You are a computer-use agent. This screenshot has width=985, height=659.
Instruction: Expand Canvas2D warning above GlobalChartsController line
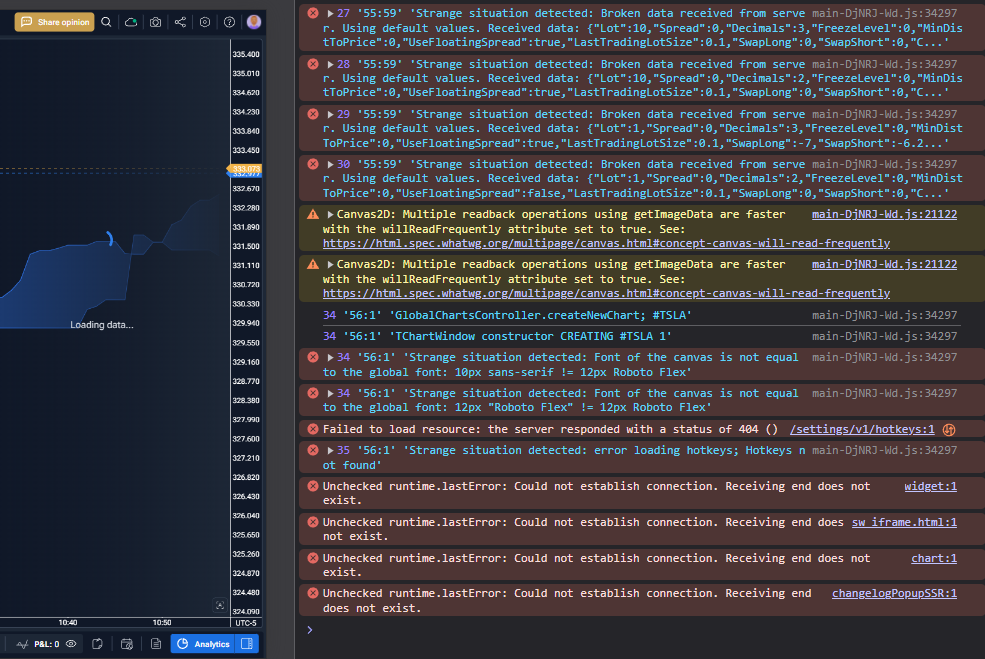(330, 264)
